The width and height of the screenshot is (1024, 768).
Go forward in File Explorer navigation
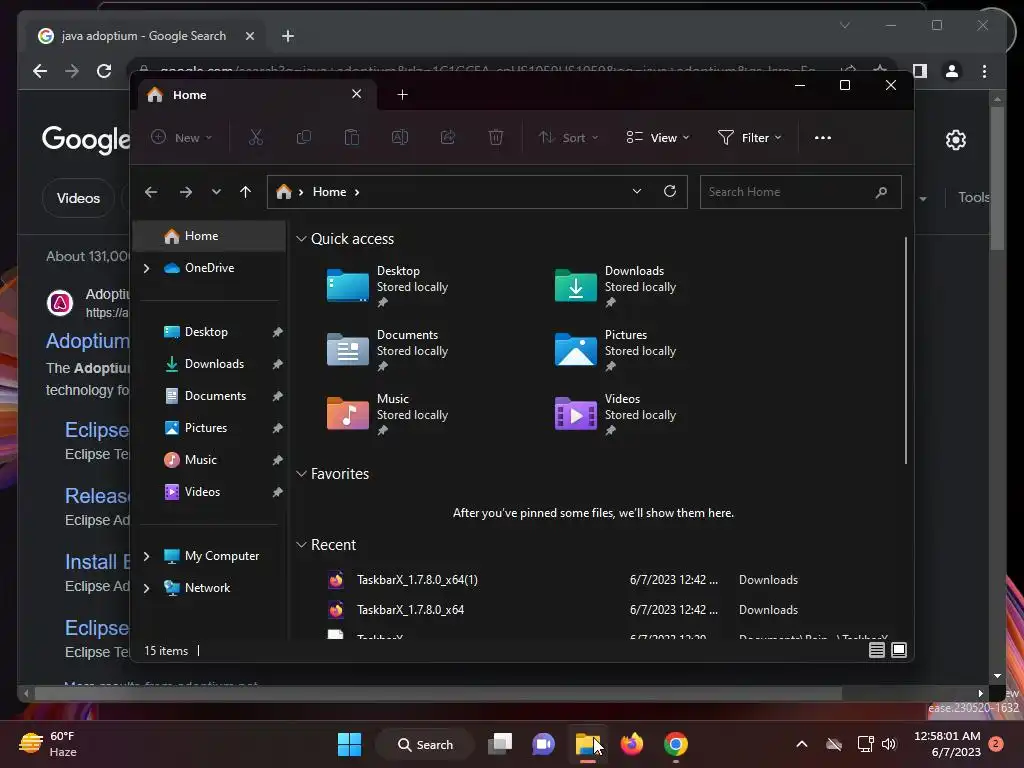coord(185,192)
